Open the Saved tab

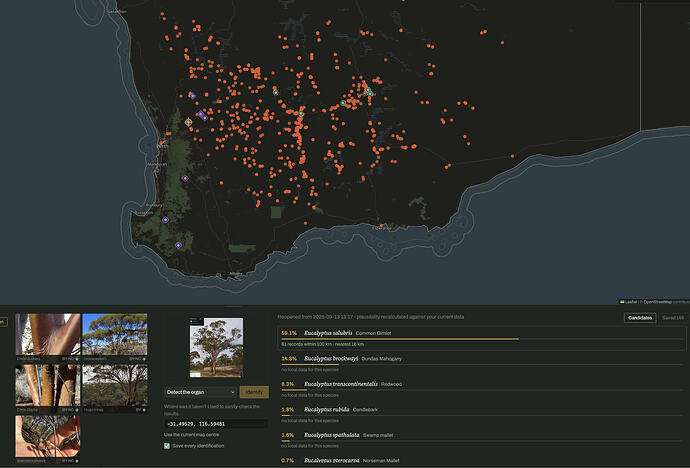pos(673,318)
